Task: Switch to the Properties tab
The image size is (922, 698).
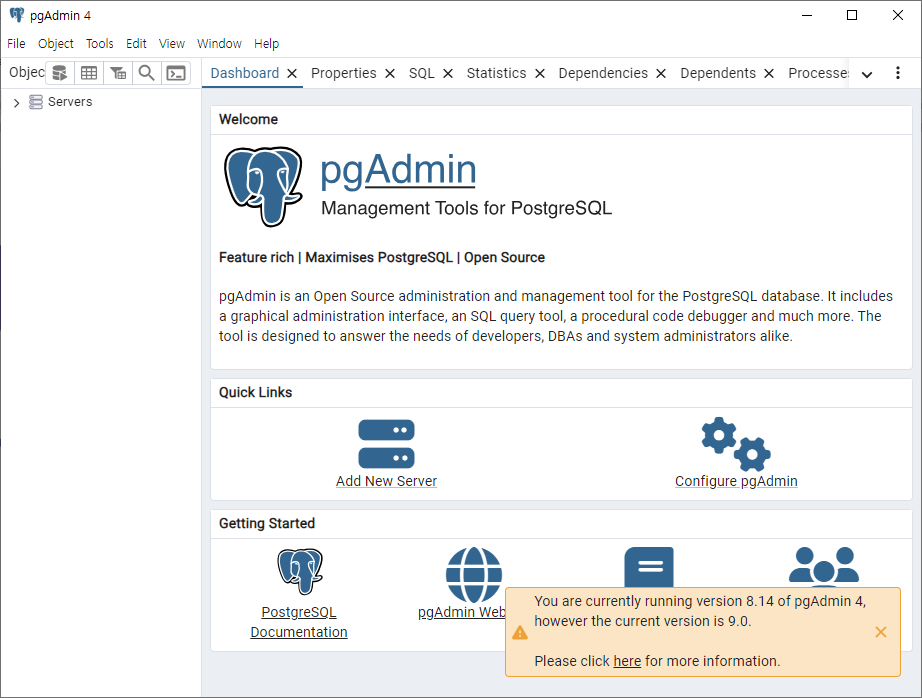Action: tap(343, 73)
